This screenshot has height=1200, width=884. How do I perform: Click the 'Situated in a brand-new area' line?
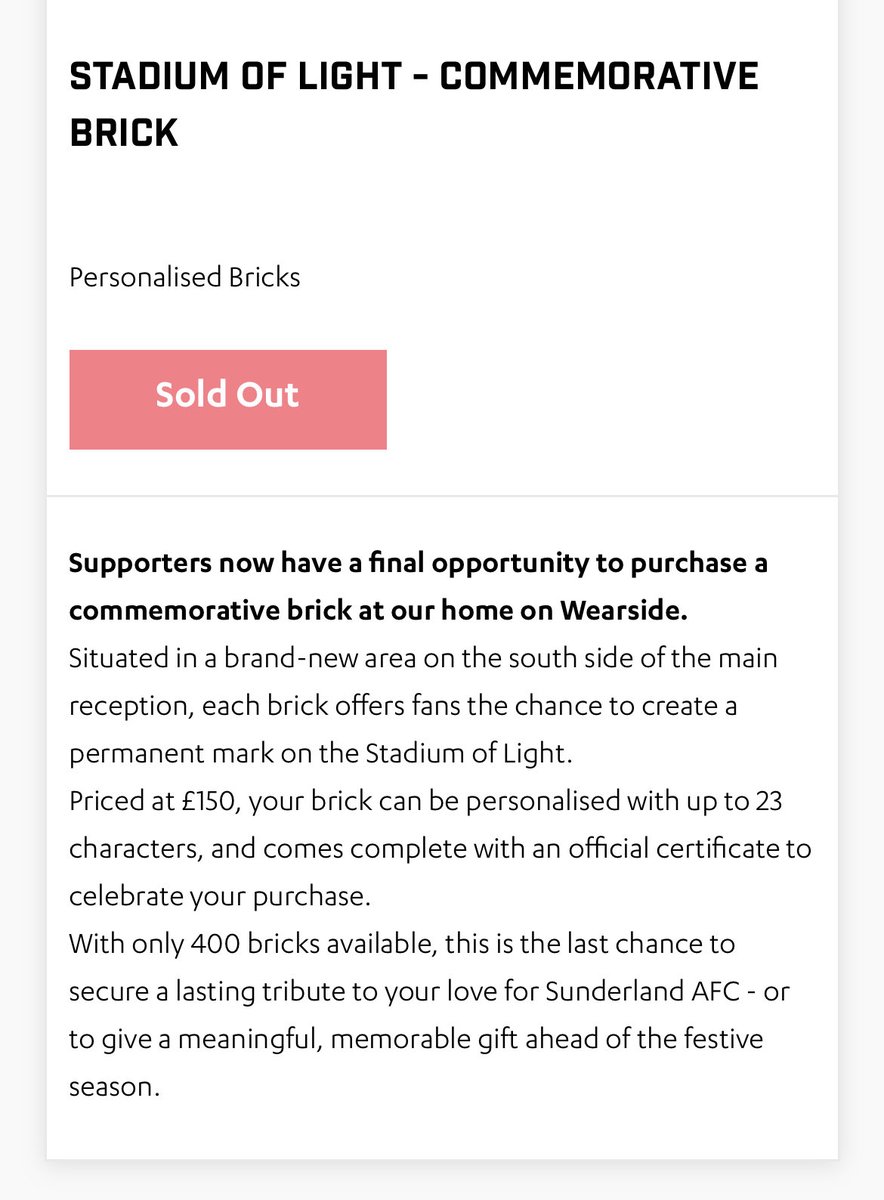[423, 659]
